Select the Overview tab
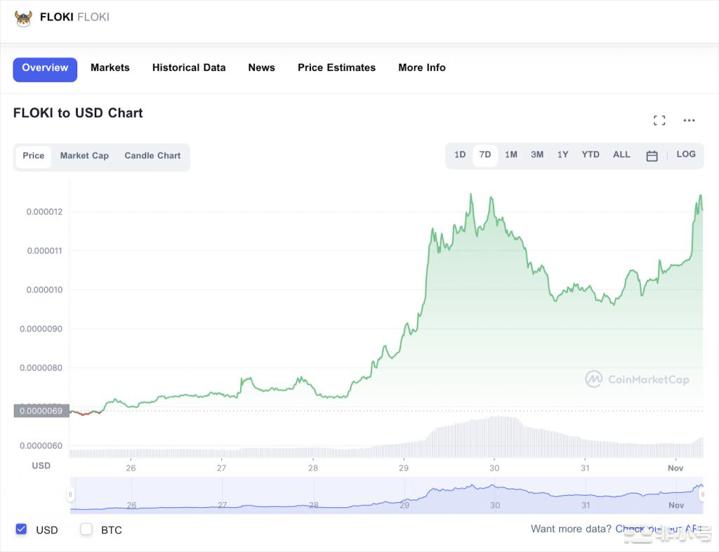 click(45, 68)
